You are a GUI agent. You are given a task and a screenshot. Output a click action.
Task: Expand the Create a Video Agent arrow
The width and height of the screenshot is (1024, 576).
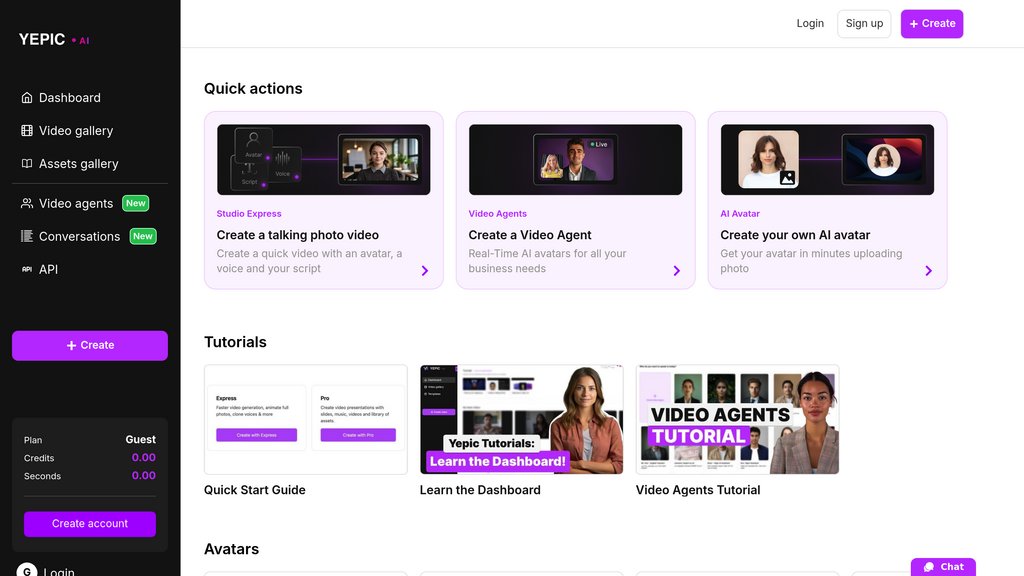[x=677, y=271]
